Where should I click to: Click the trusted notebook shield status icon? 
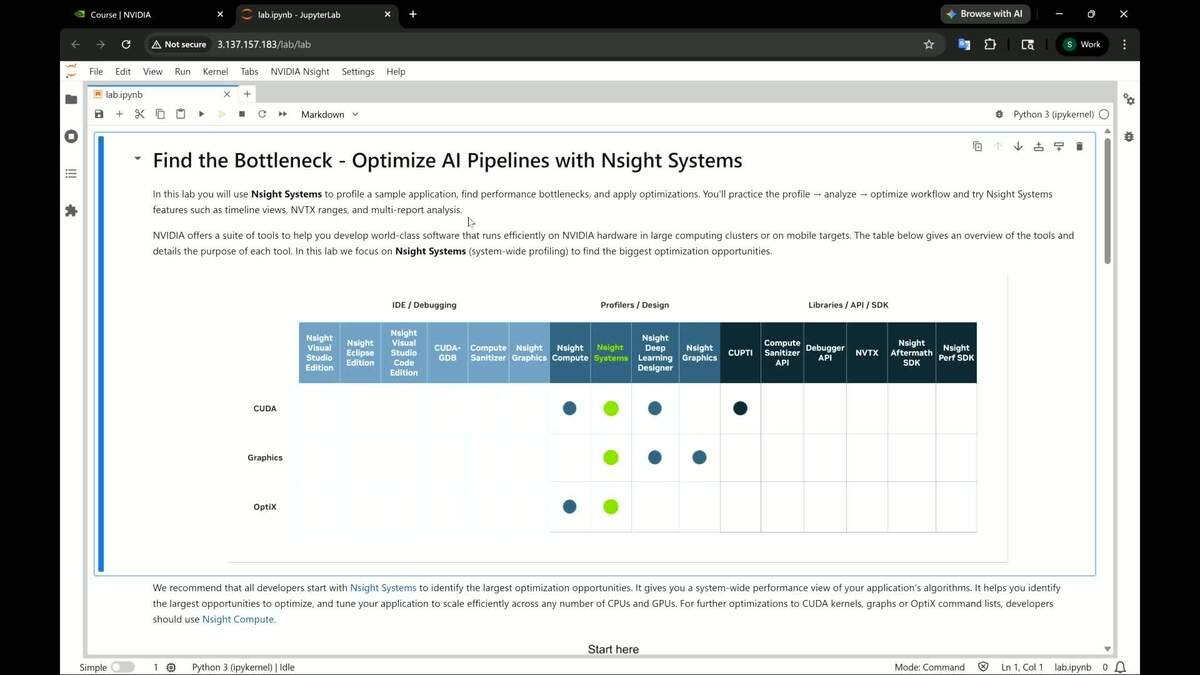983,667
